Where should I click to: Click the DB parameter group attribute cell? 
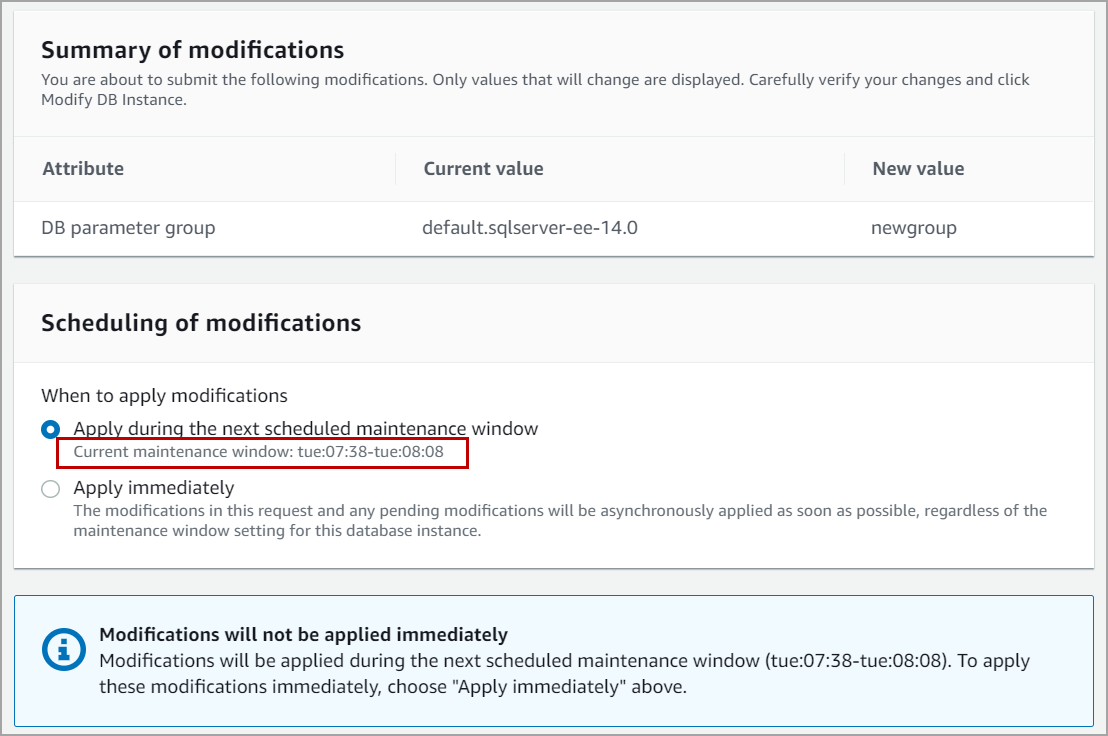coord(128,228)
